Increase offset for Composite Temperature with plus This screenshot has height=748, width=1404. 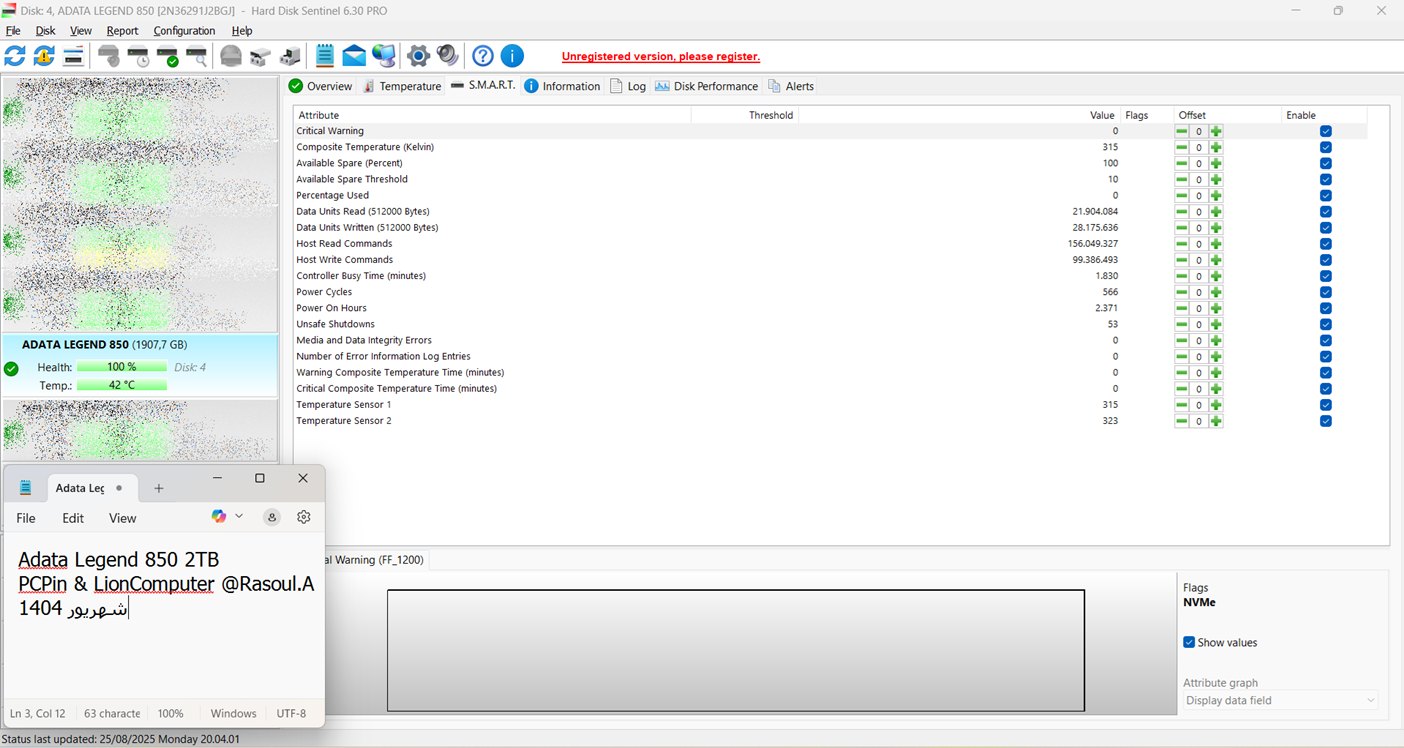[1216, 147]
